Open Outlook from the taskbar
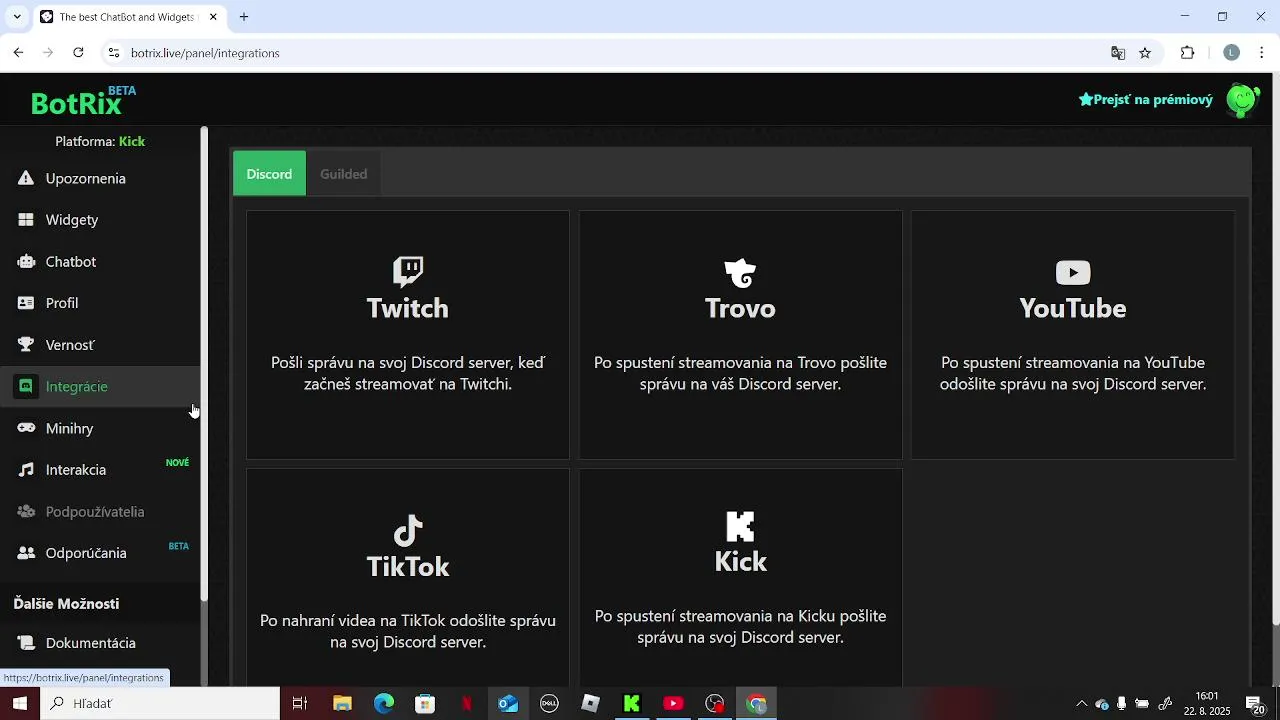This screenshot has width=1280, height=720. tap(508, 704)
